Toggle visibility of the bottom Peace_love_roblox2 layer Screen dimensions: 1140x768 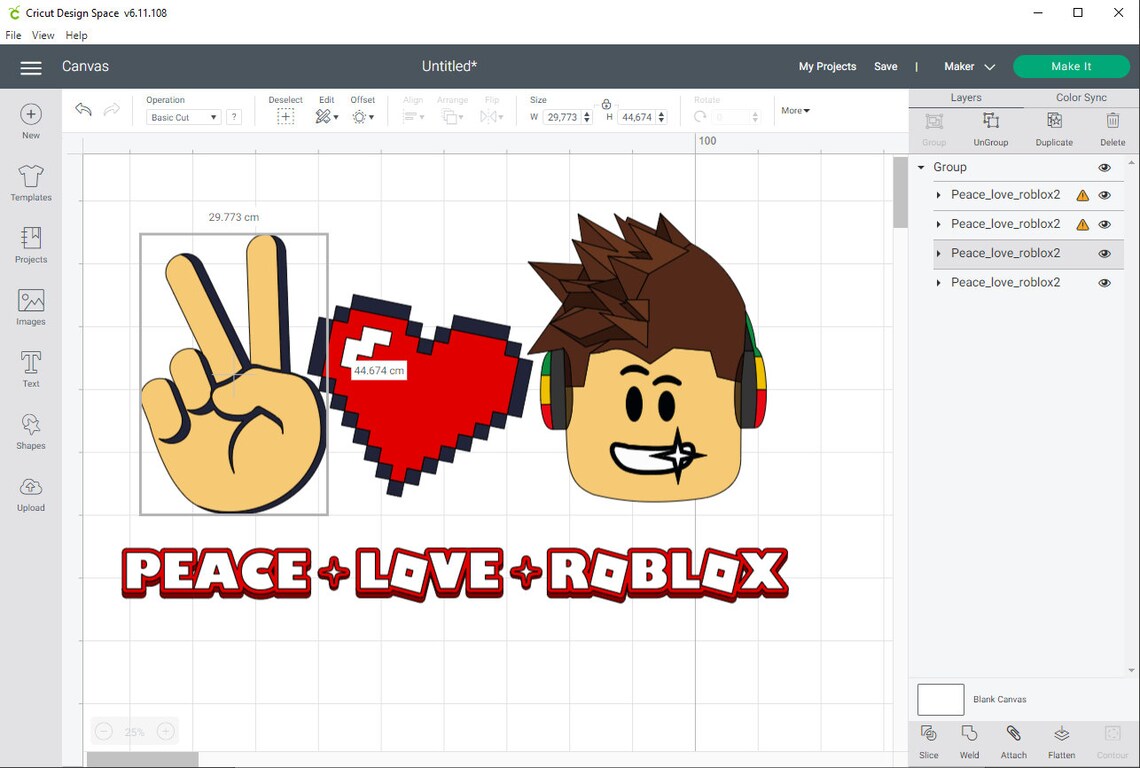click(x=1104, y=282)
